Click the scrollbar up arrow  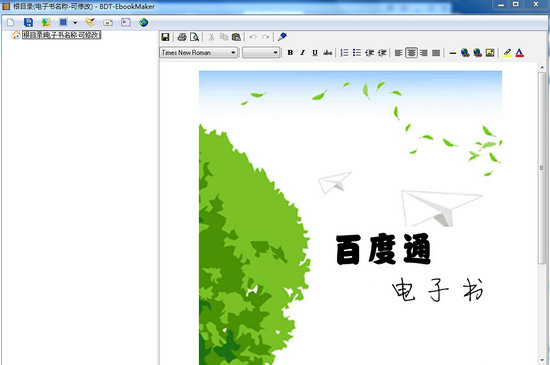(542, 67)
